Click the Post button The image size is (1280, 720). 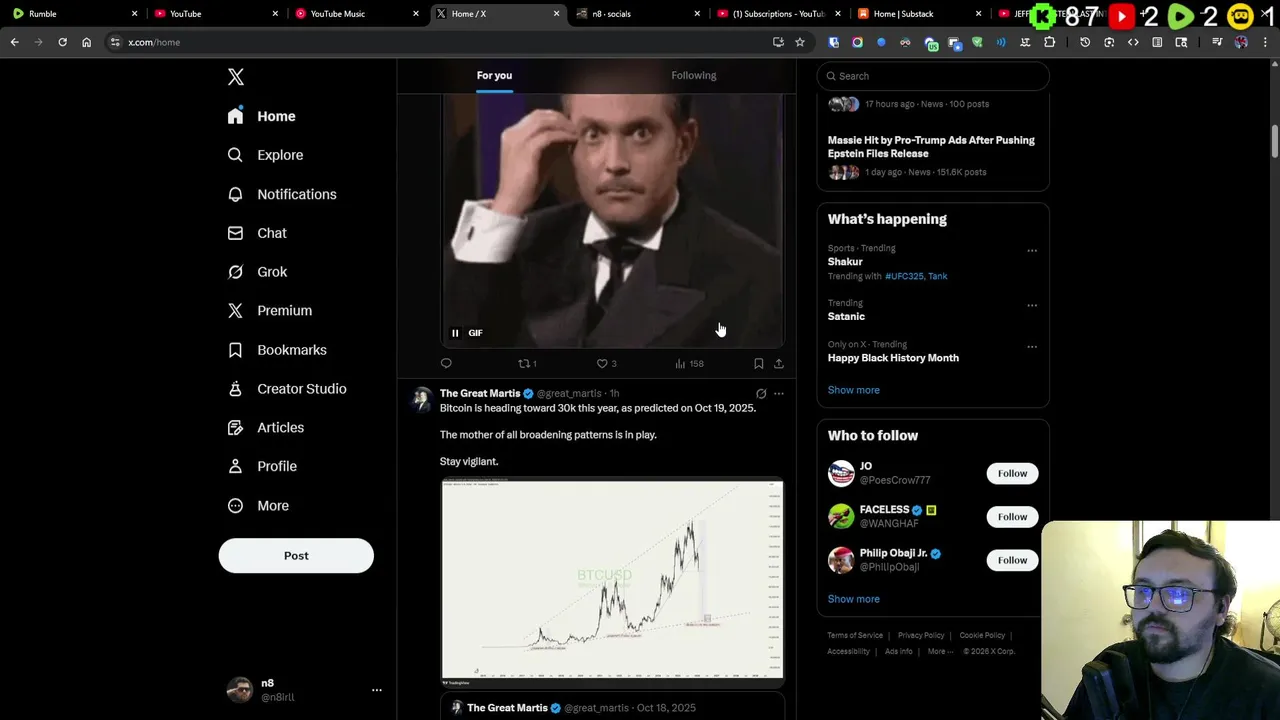click(x=296, y=556)
